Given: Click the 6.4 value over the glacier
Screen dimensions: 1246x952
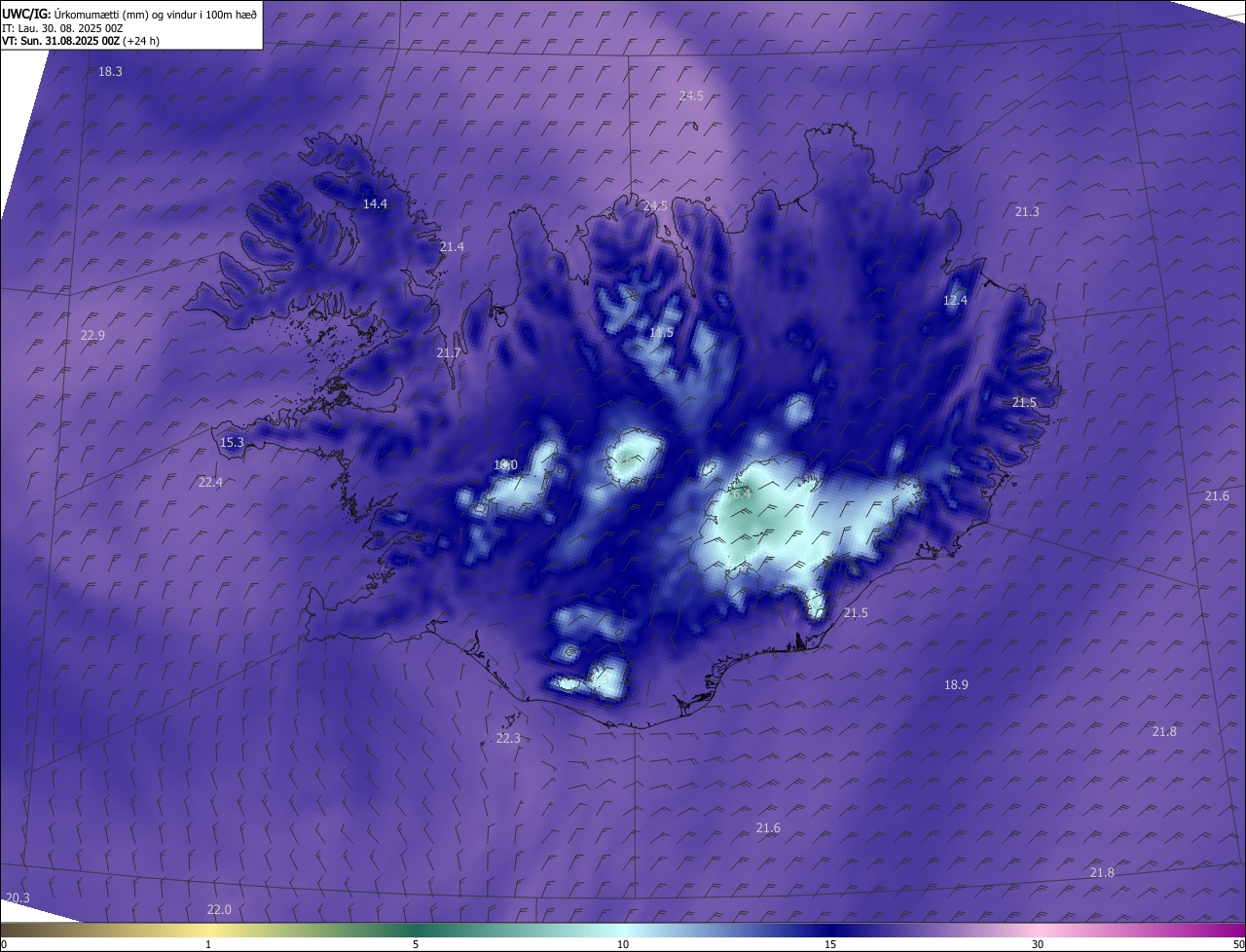Looking at the screenshot, I should 741,494.
